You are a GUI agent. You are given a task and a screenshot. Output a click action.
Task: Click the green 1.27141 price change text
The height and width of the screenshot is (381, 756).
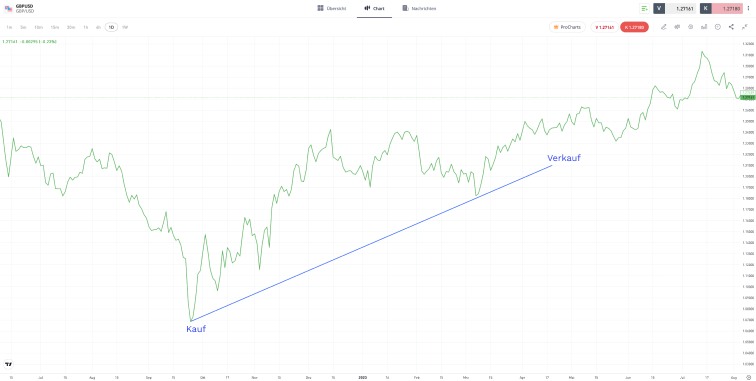[29, 41]
